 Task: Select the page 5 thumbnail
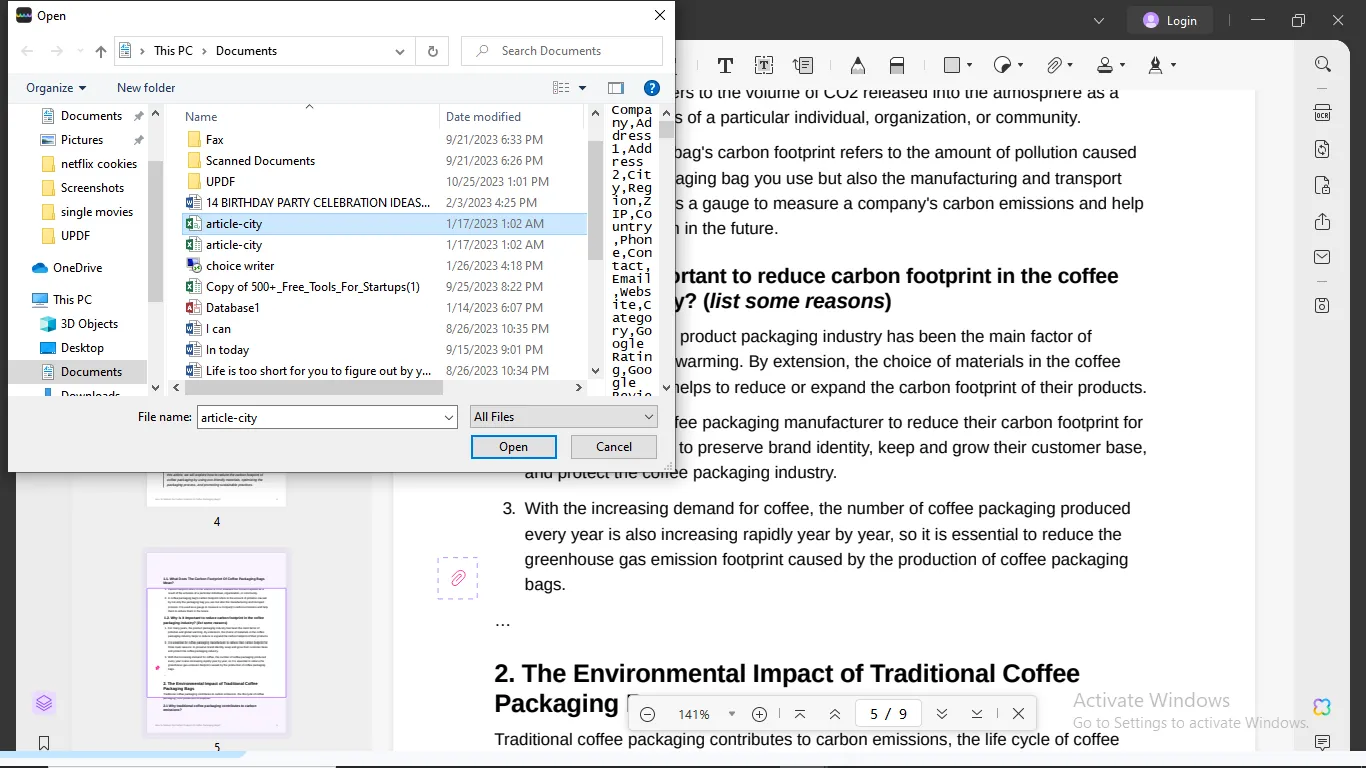[x=216, y=642]
